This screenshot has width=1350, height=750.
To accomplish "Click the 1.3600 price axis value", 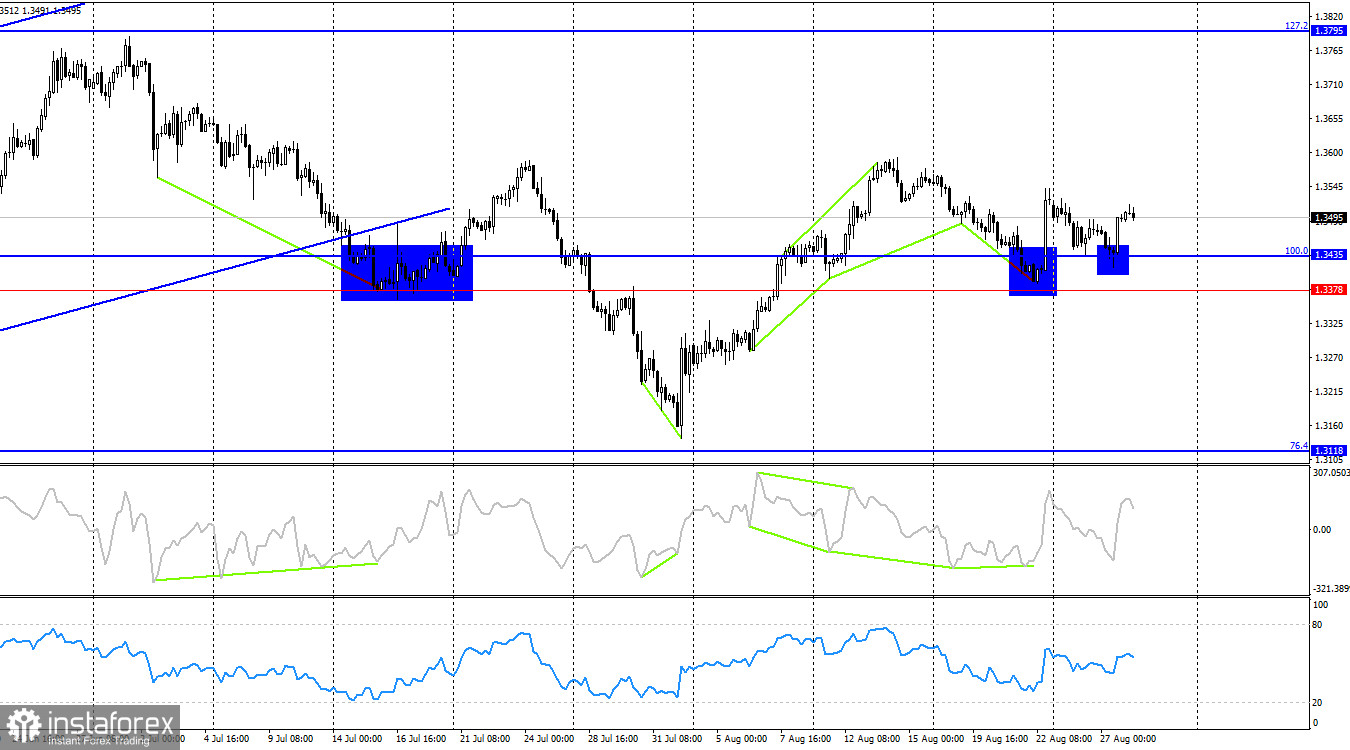I will point(1330,153).
